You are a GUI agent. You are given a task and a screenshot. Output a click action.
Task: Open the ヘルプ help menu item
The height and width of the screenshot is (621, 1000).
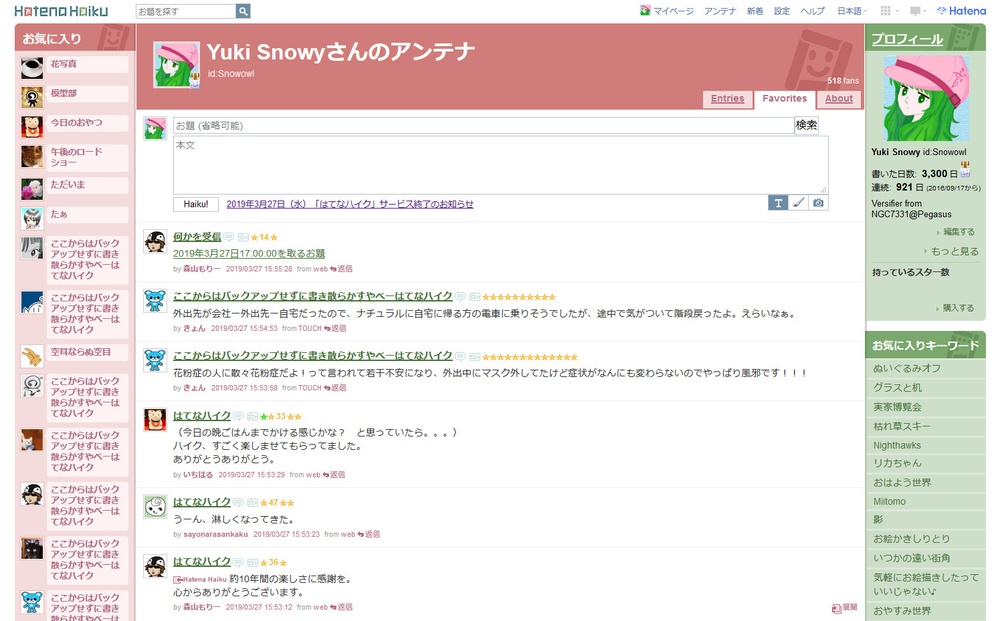(812, 11)
